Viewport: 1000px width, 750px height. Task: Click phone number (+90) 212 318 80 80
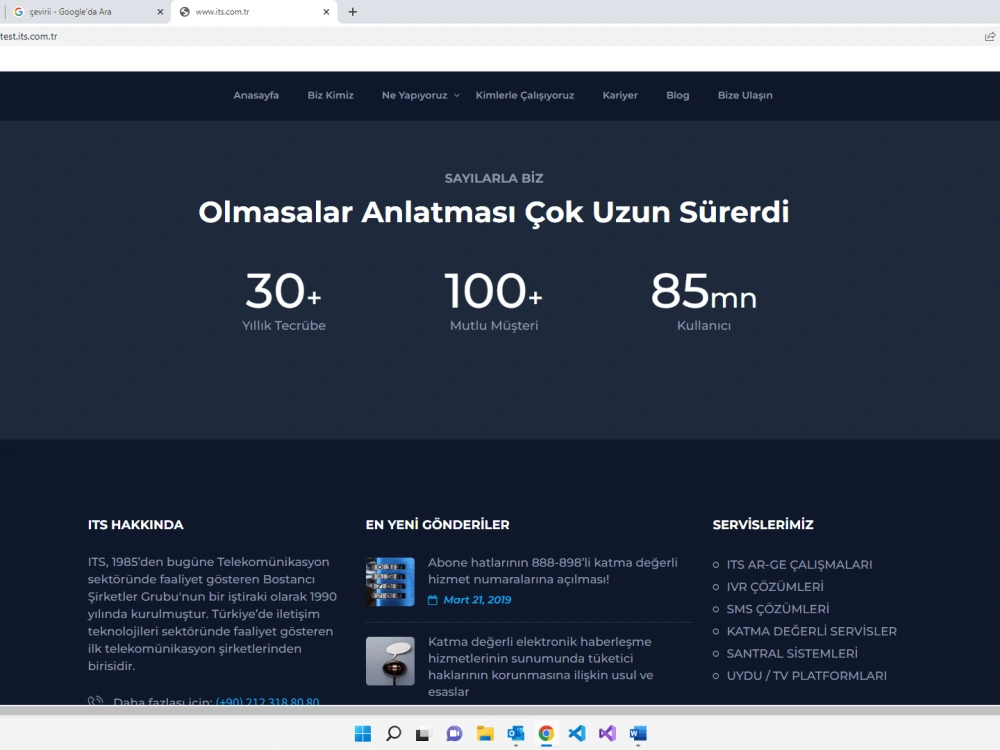tap(267, 701)
